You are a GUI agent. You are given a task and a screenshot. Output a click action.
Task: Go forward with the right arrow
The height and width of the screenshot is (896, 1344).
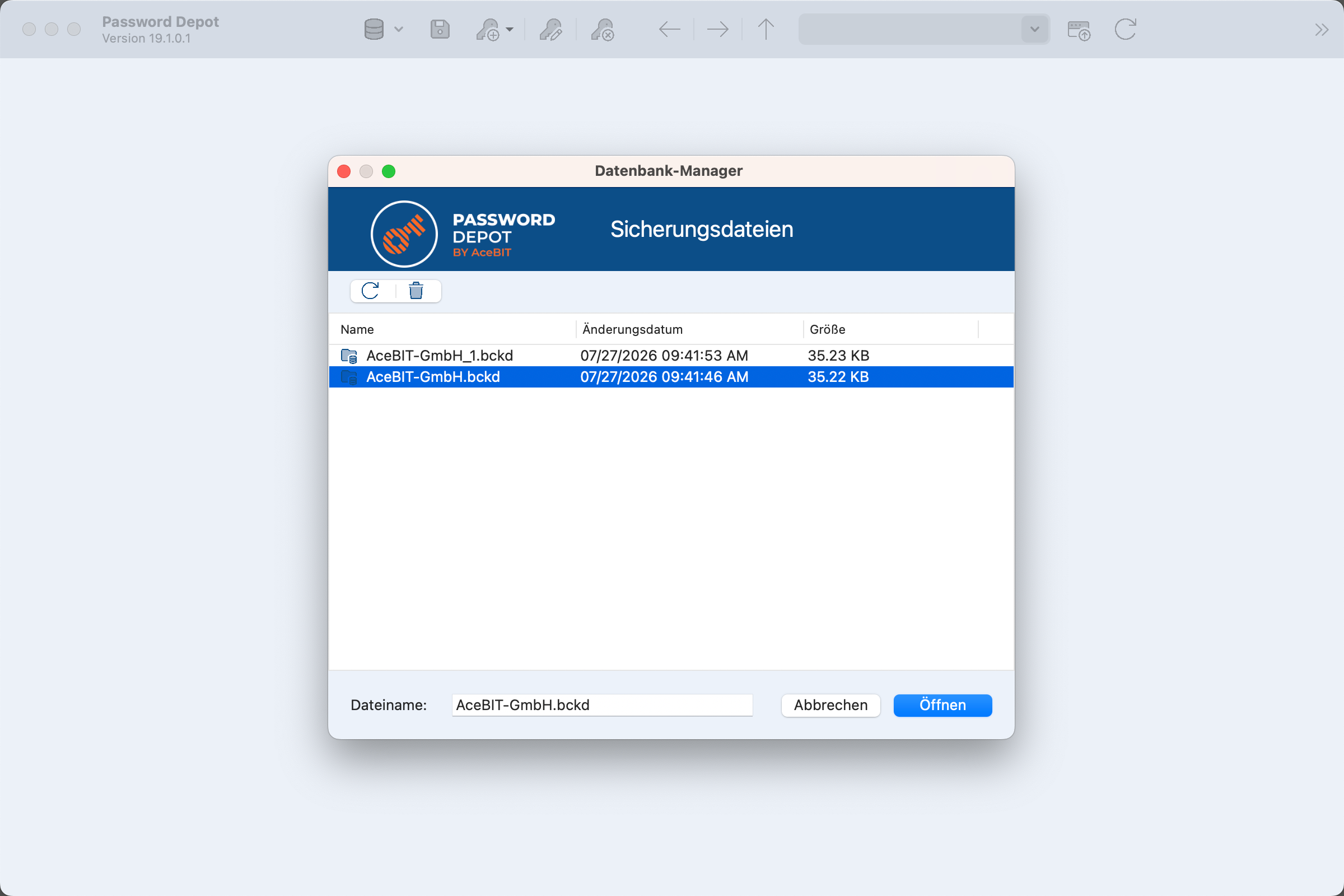point(718,29)
